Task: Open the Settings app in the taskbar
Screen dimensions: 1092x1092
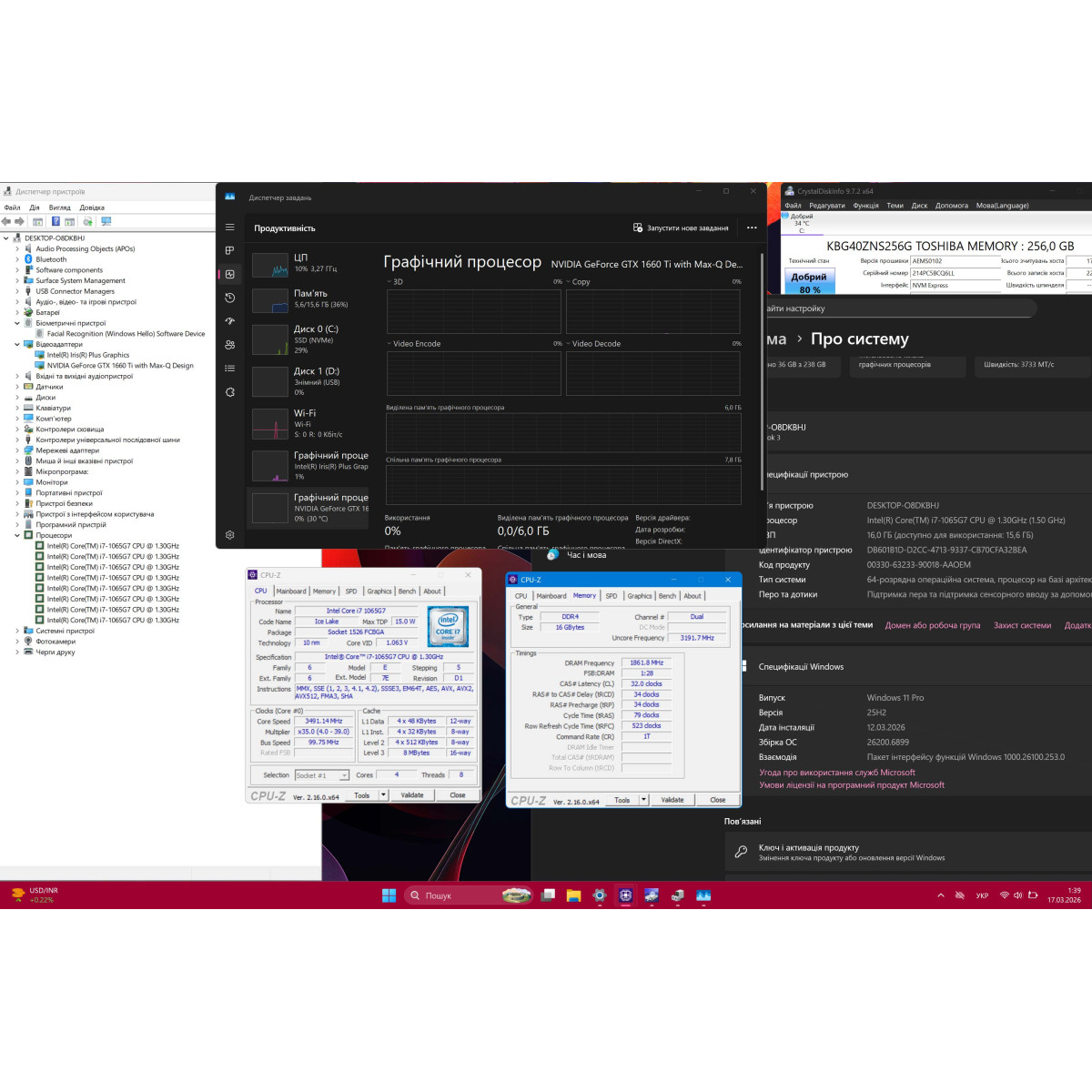Action: click(599, 895)
